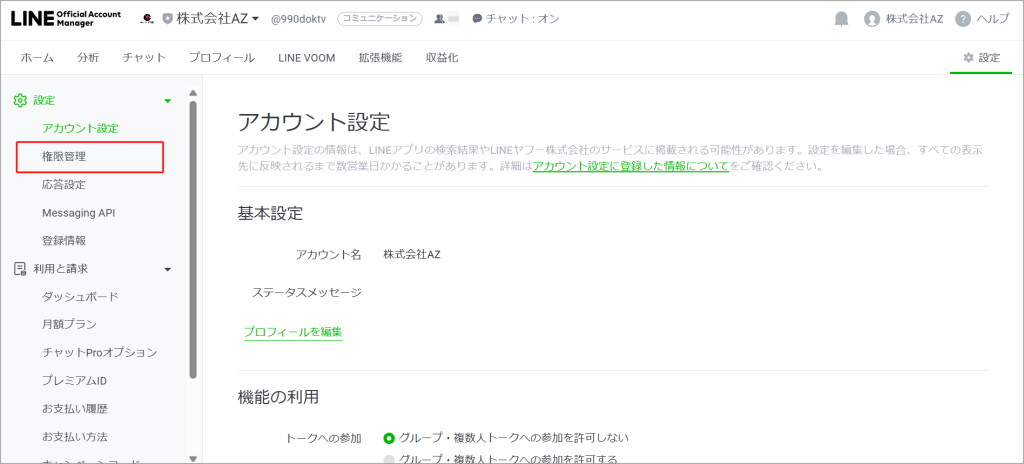Select グループ・複数人トークへの参加を許可する radio button

point(389,459)
